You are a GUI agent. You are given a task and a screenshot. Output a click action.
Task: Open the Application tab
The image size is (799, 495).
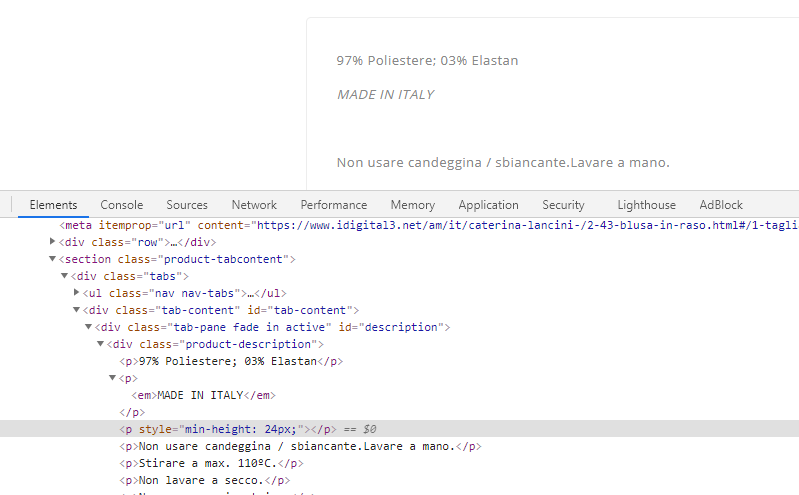click(488, 205)
